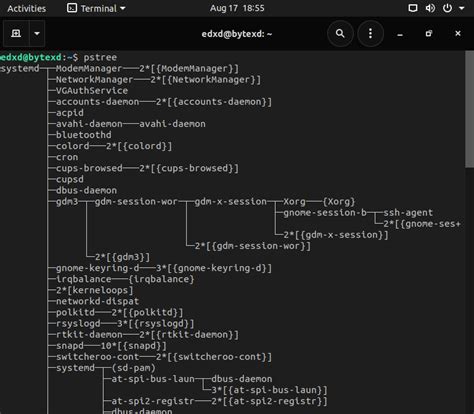Click the networkd-dispat line
474x414 pixels.
(97, 301)
